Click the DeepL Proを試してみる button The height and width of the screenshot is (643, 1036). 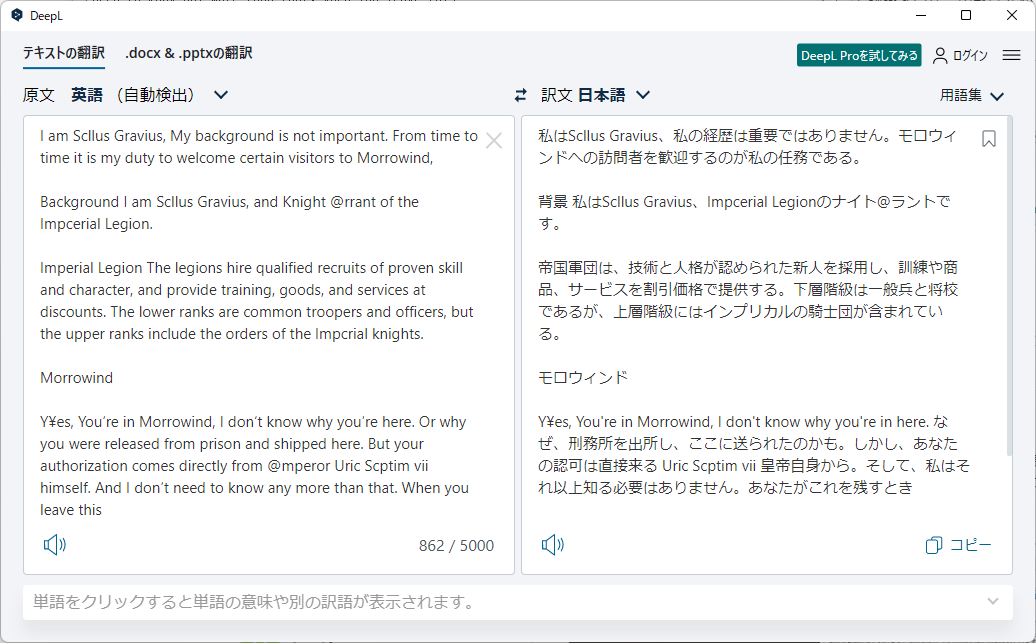click(x=859, y=56)
